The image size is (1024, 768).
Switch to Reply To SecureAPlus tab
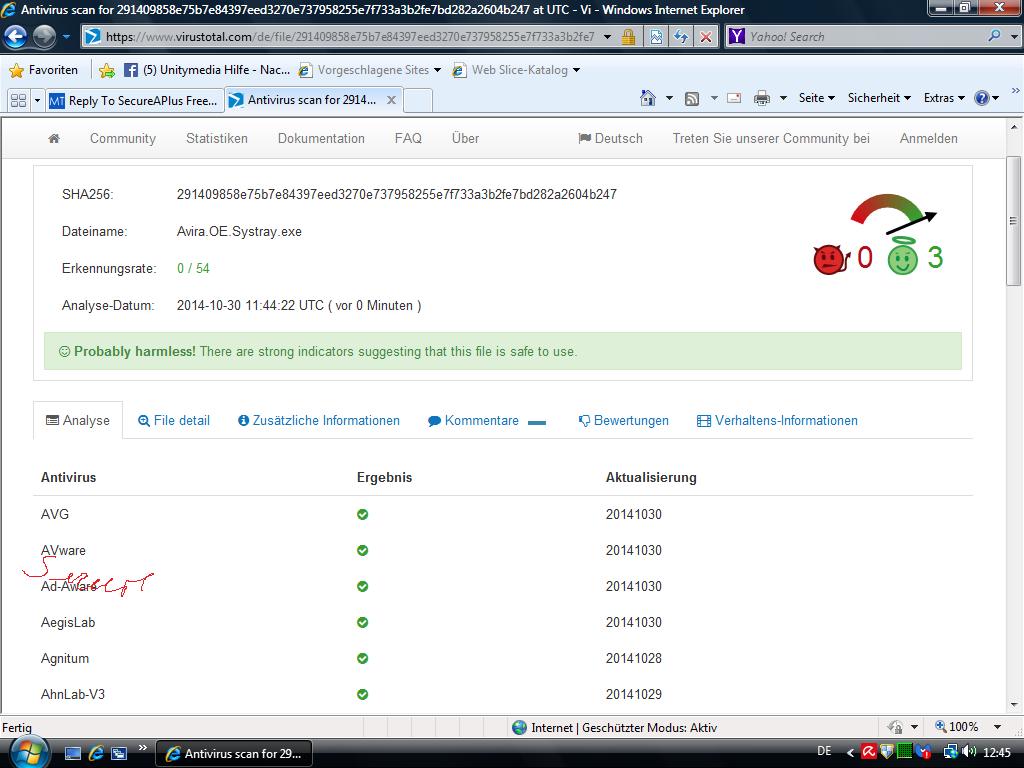(x=135, y=100)
